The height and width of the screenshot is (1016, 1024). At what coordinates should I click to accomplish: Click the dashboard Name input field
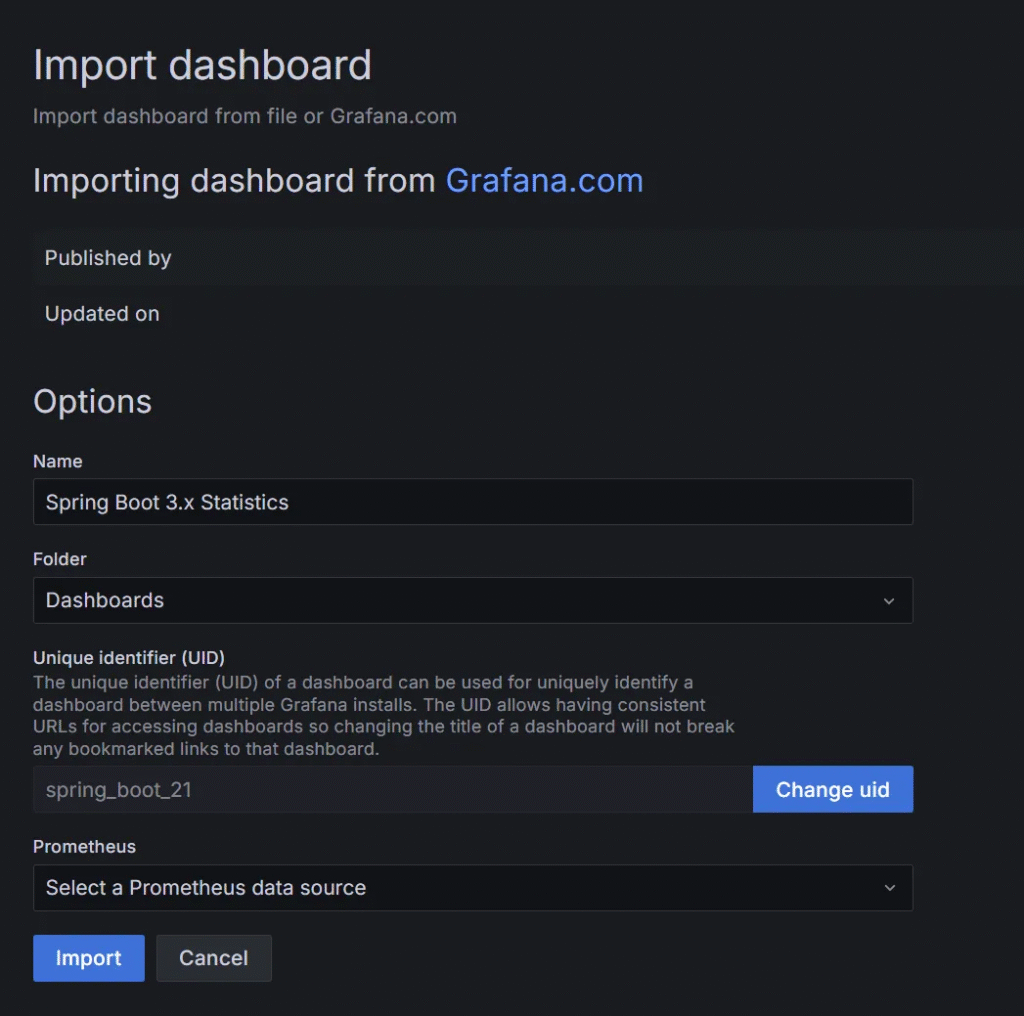point(473,501)
